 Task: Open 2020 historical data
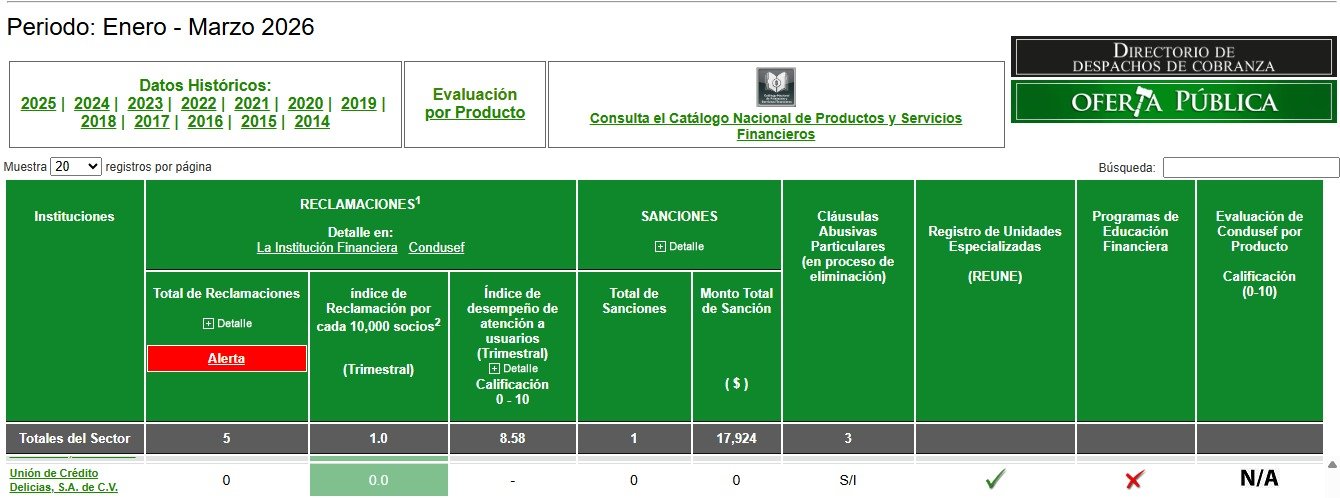(x=305, y=103)
